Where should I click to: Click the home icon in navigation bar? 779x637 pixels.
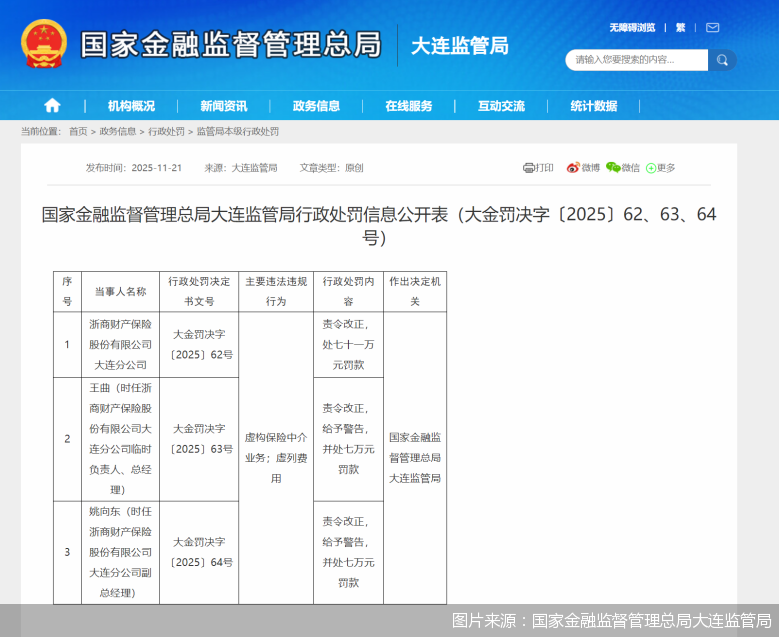pyautogui.click(x=52, y=105)
